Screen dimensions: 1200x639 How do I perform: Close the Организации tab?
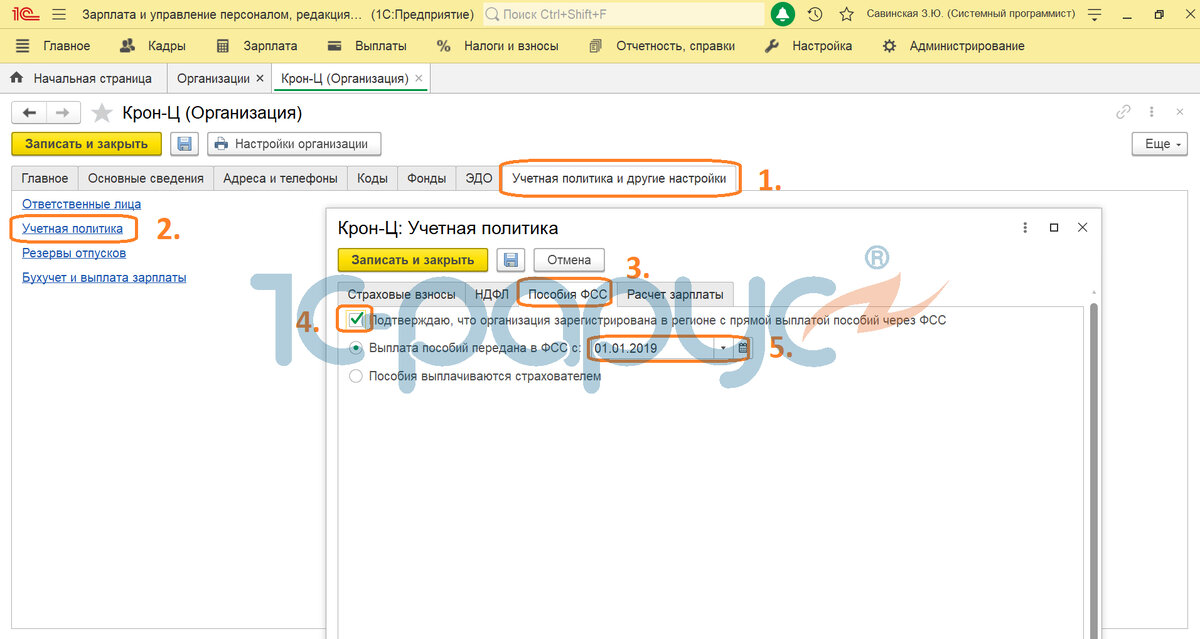[x=260, y=78]
